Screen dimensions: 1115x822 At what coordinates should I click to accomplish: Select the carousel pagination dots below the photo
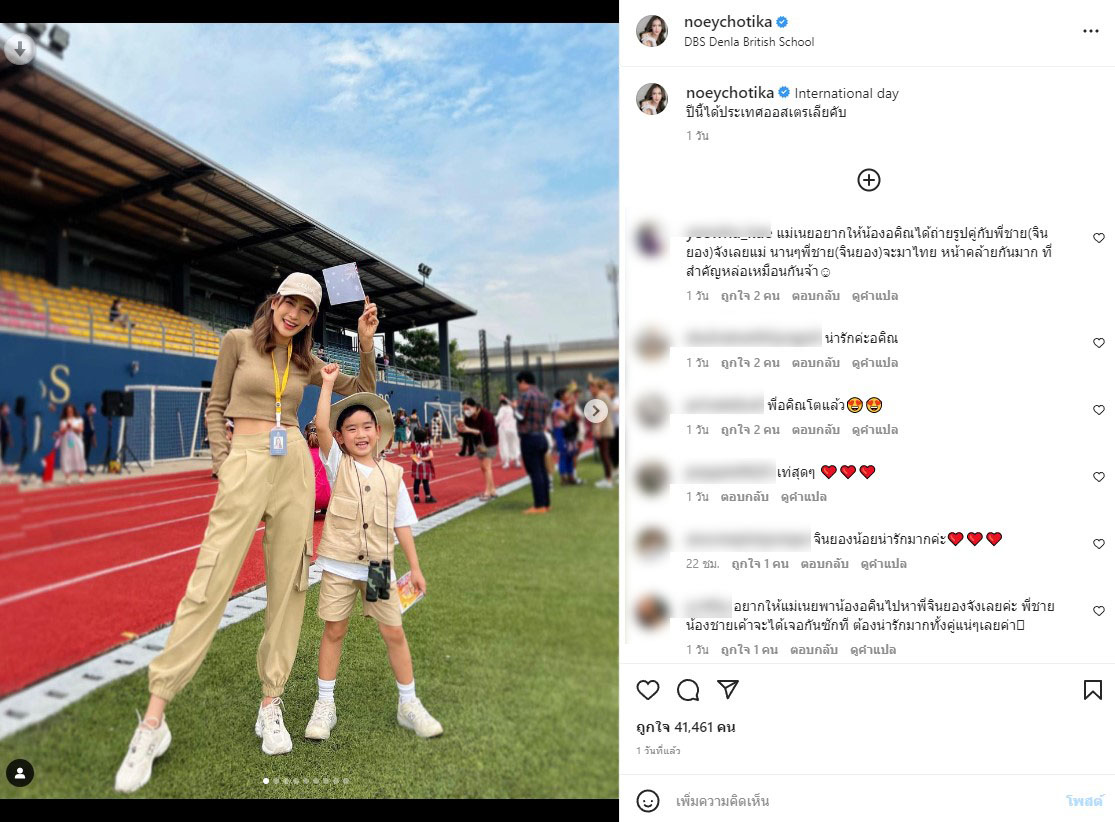click(x=306, y=781)
